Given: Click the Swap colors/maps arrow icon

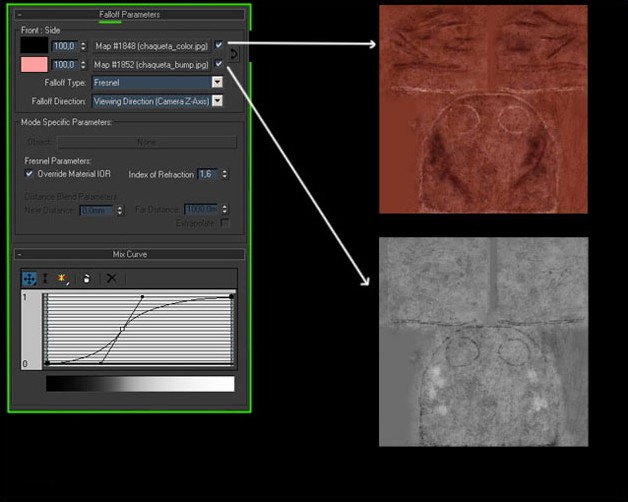Looking at the screenshot, I should [x=233, y=55].
